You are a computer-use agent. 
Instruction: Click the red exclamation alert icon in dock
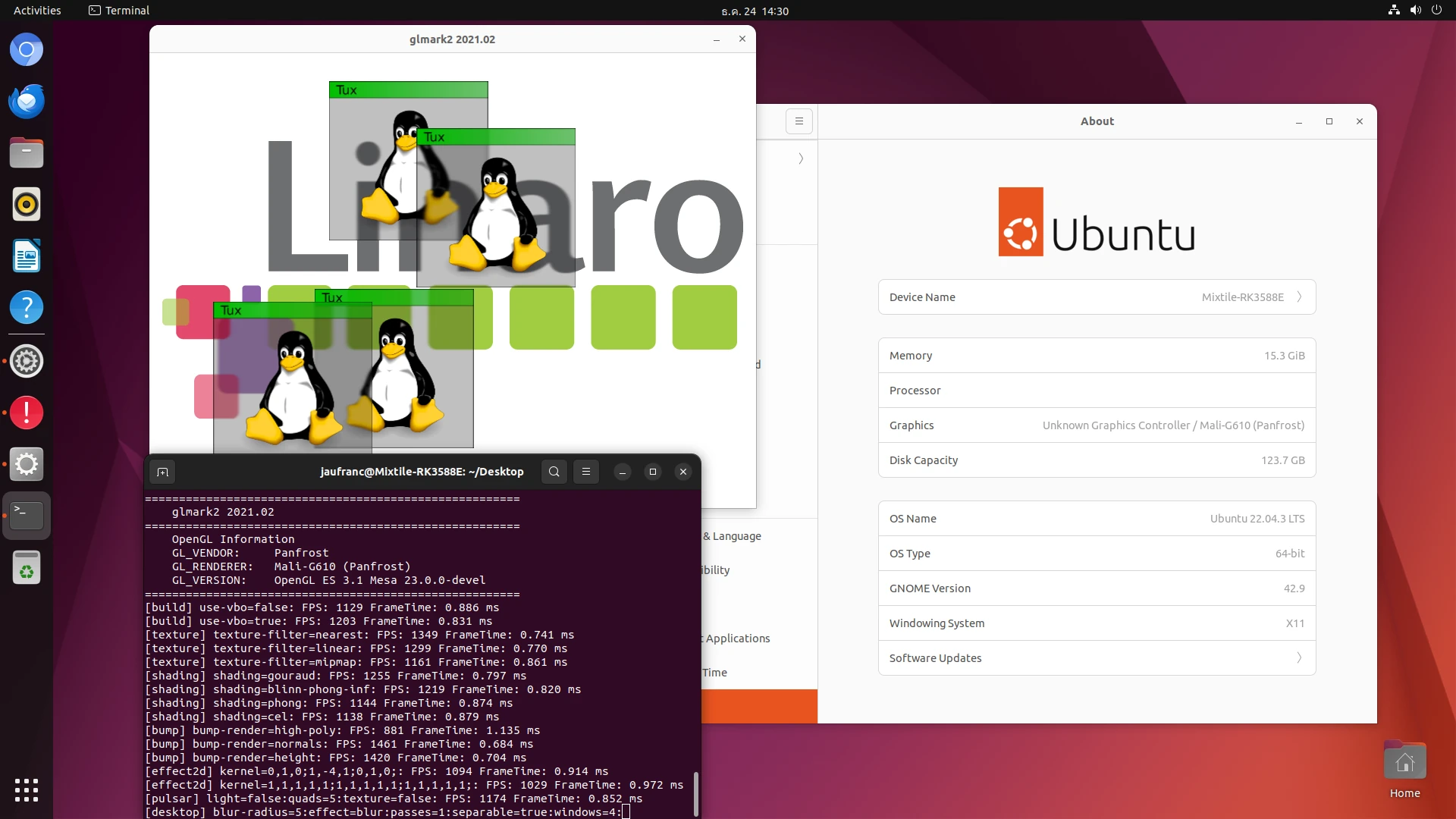[x=27, y=413]
